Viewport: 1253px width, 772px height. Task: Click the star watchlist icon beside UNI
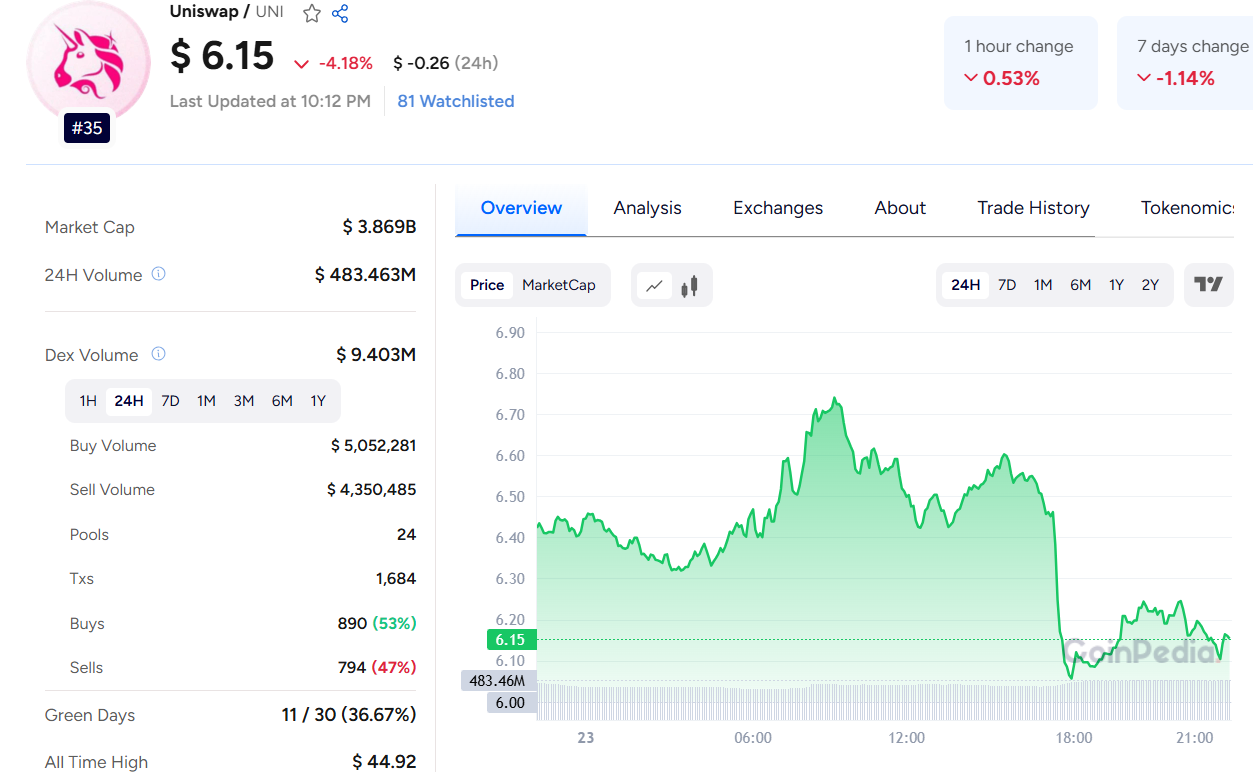coord(312,13)
